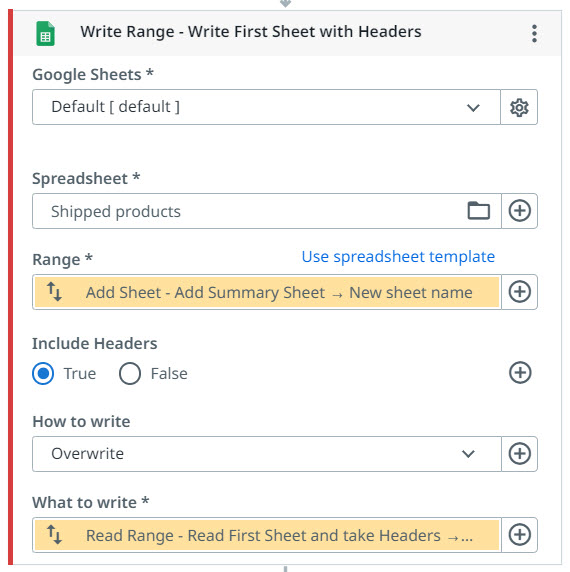
Task: Click plus button next to How to write
Action: [519, 454]
